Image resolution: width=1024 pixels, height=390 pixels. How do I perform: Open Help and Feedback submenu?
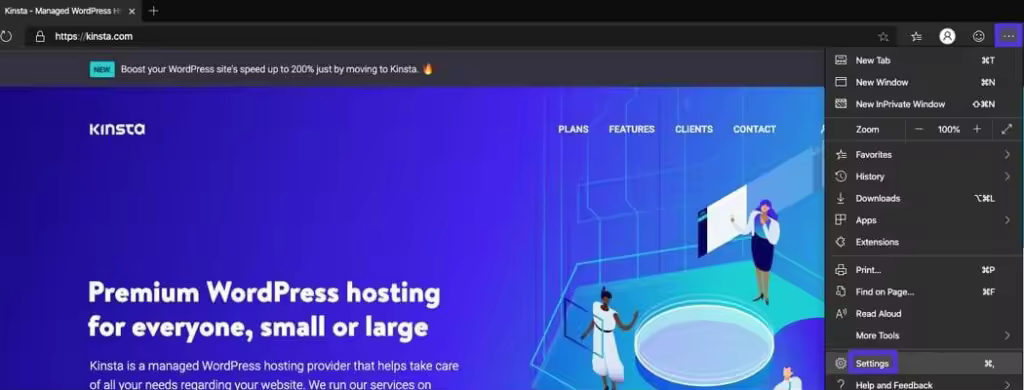point(924,384)
